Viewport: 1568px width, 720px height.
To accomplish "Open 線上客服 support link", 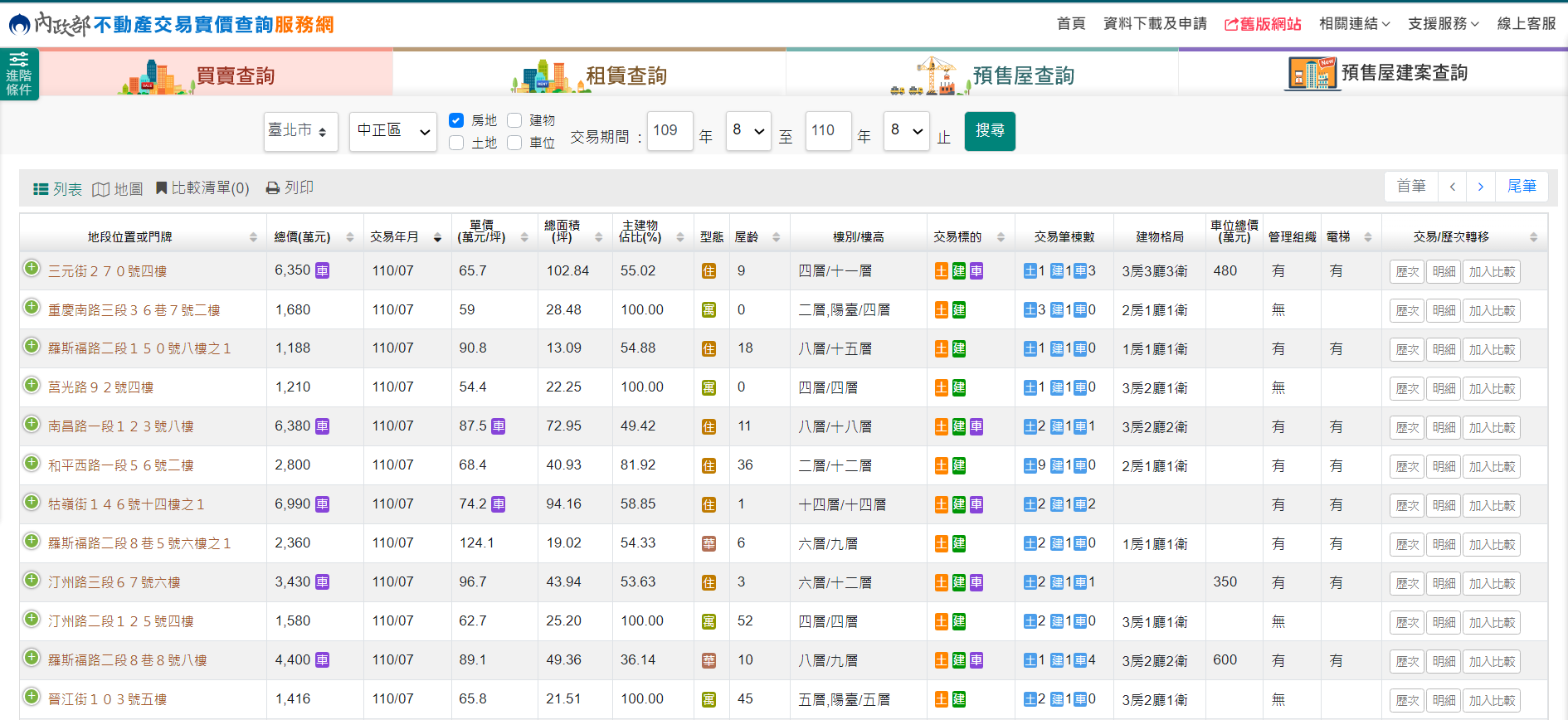I will coord(1527,24).
